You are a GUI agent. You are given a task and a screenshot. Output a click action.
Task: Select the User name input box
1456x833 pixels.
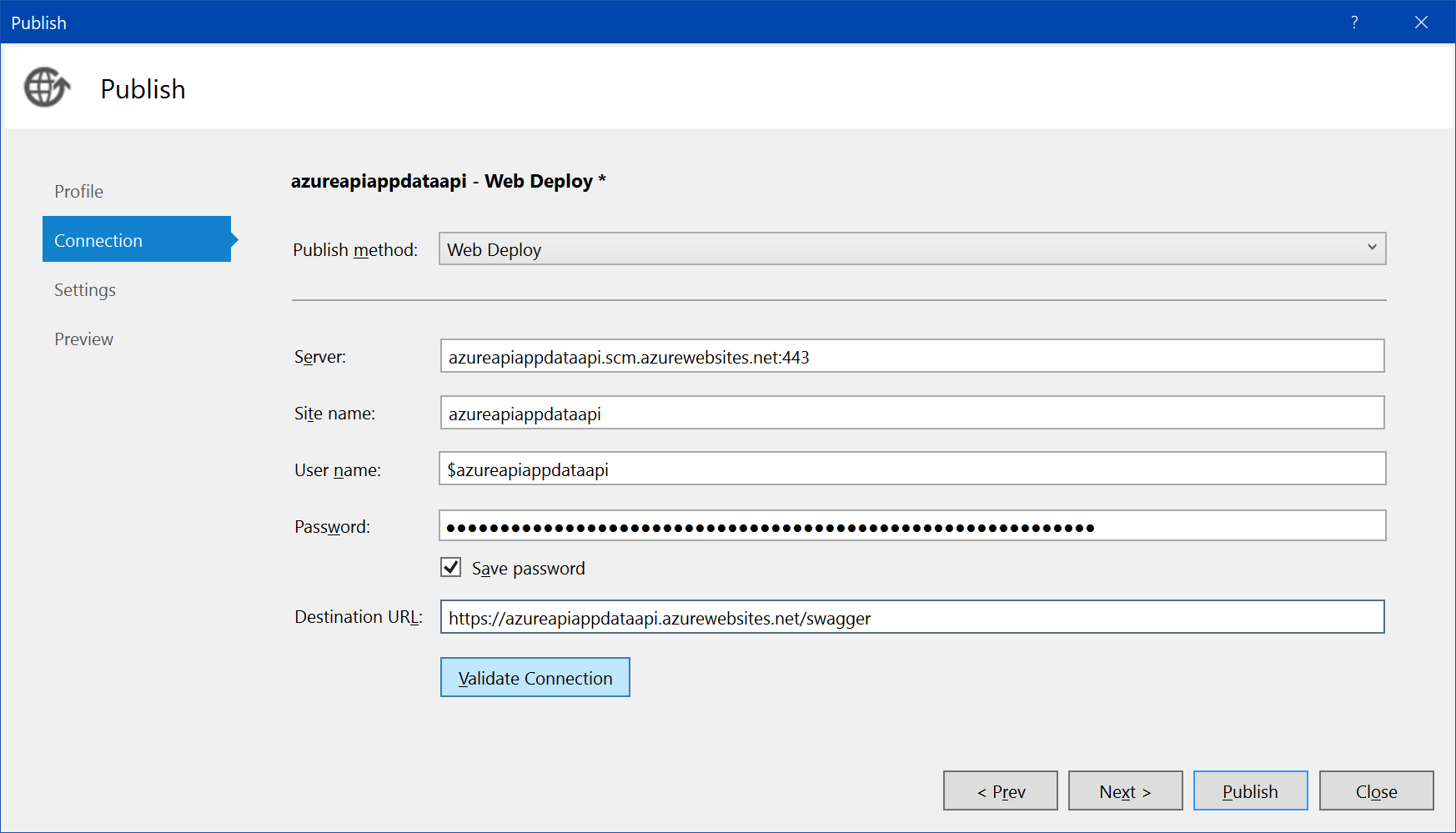(911, 469)
